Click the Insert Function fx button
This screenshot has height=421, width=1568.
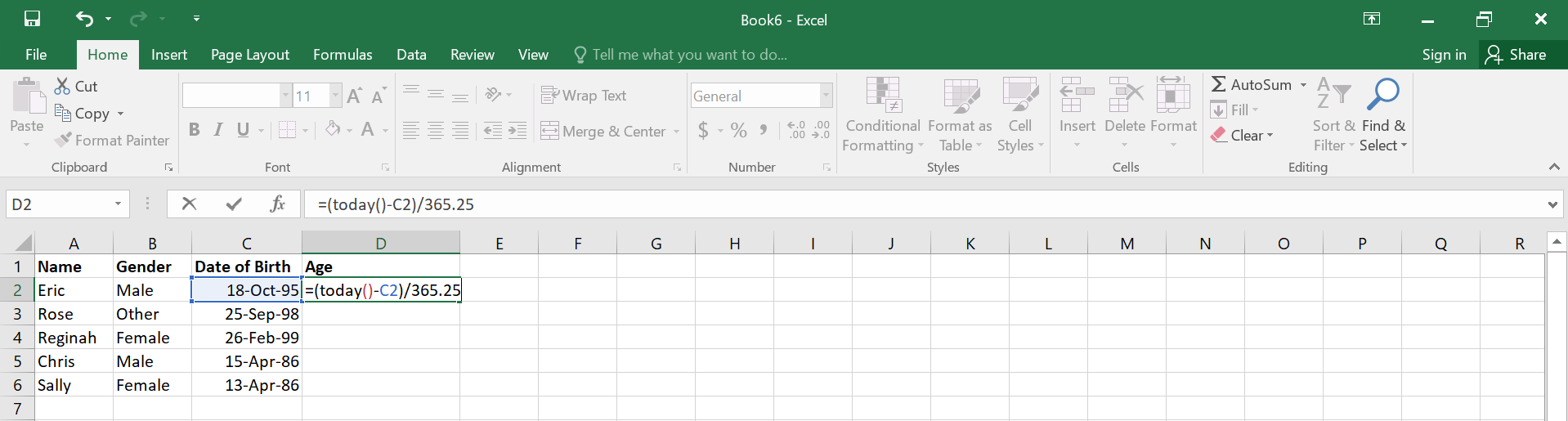coord(277,204)
